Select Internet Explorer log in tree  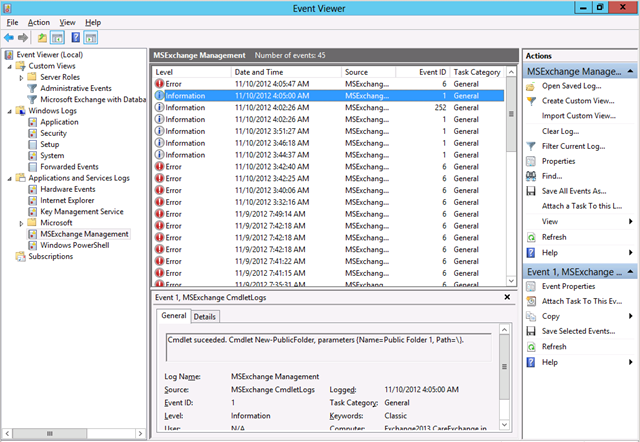click(67, 200)
